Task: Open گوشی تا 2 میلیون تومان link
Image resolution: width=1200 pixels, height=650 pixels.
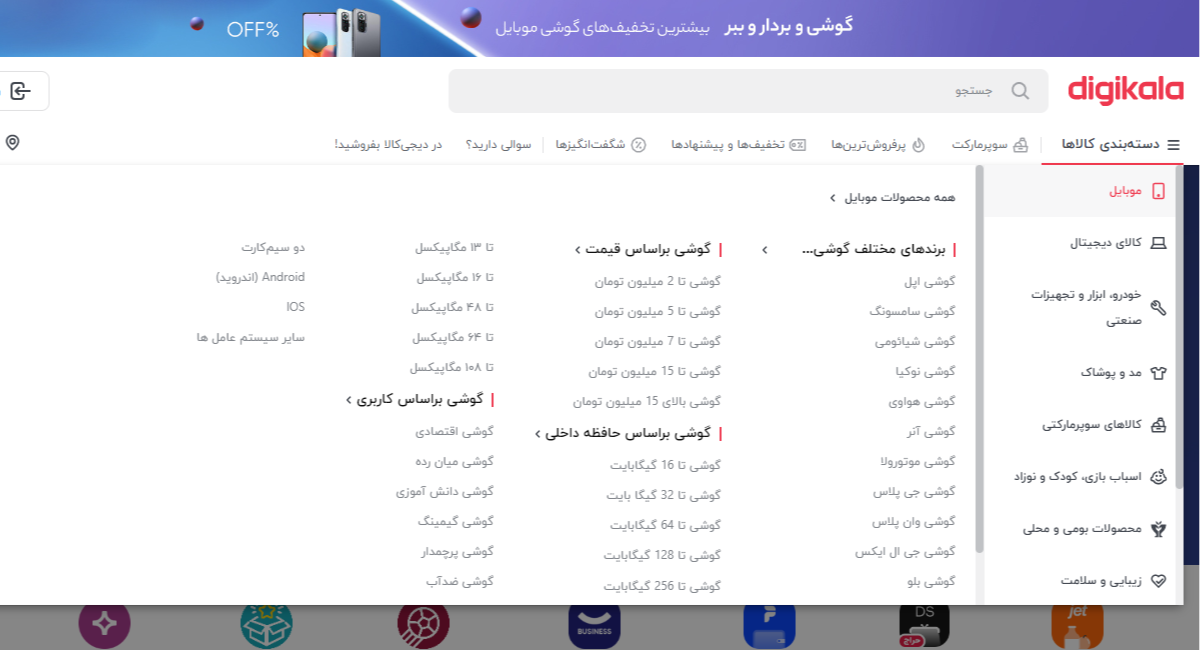Action: coord(657,282)
